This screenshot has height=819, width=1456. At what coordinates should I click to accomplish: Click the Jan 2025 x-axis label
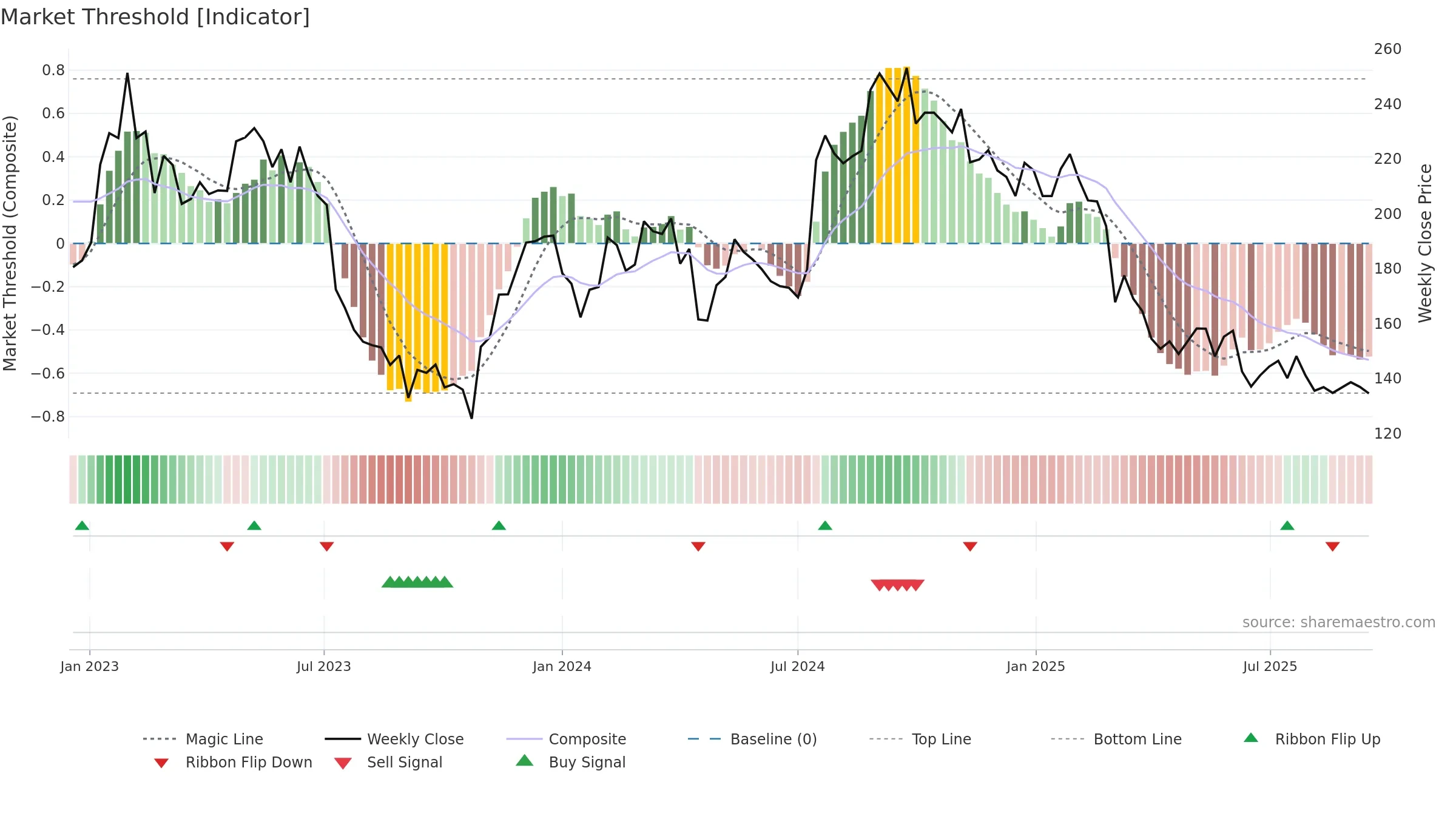1036,666
